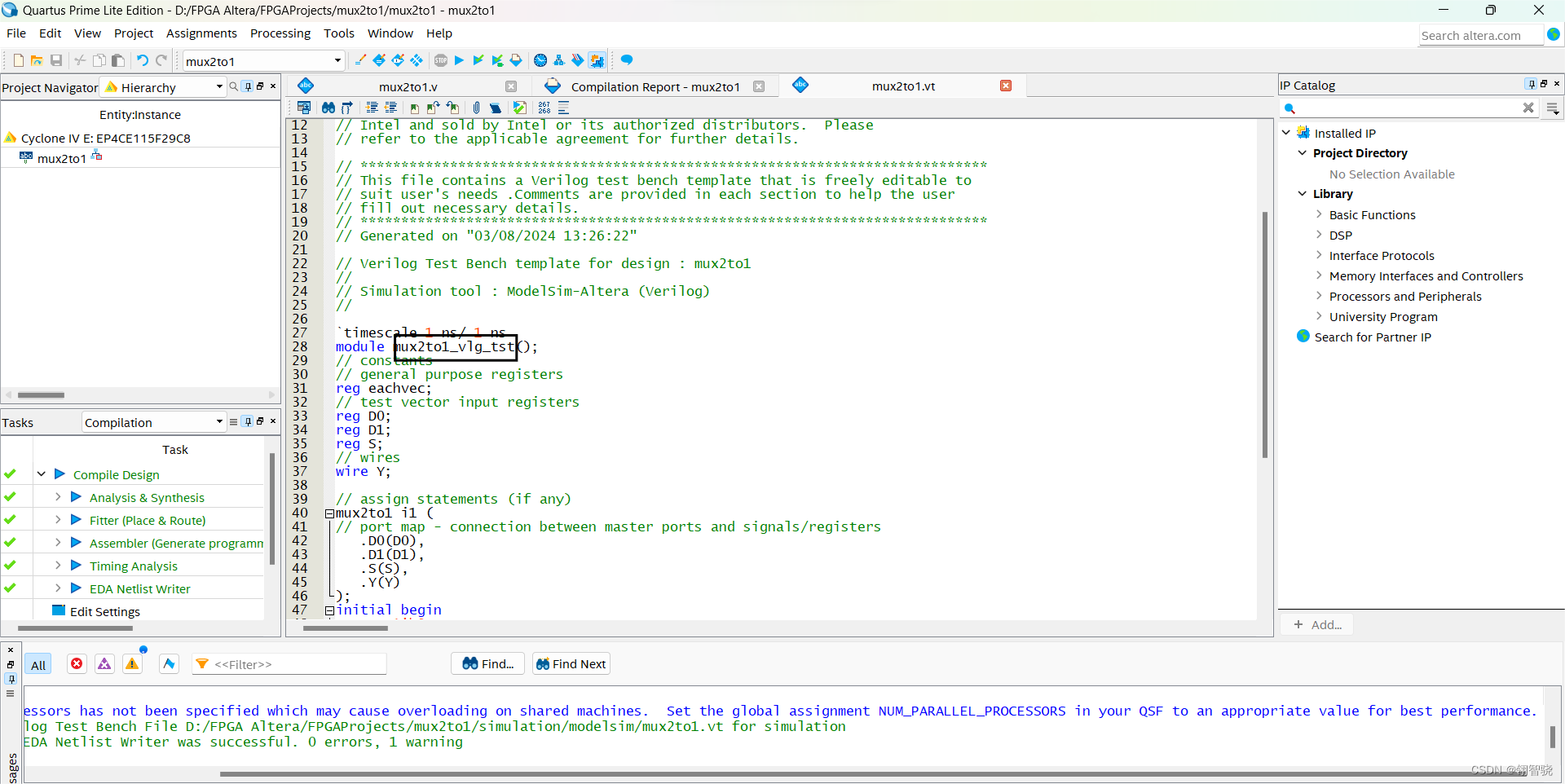Expand Basic Functions in IP Library
This screenshot has width=1565, height=784.
coord(1319,214)
